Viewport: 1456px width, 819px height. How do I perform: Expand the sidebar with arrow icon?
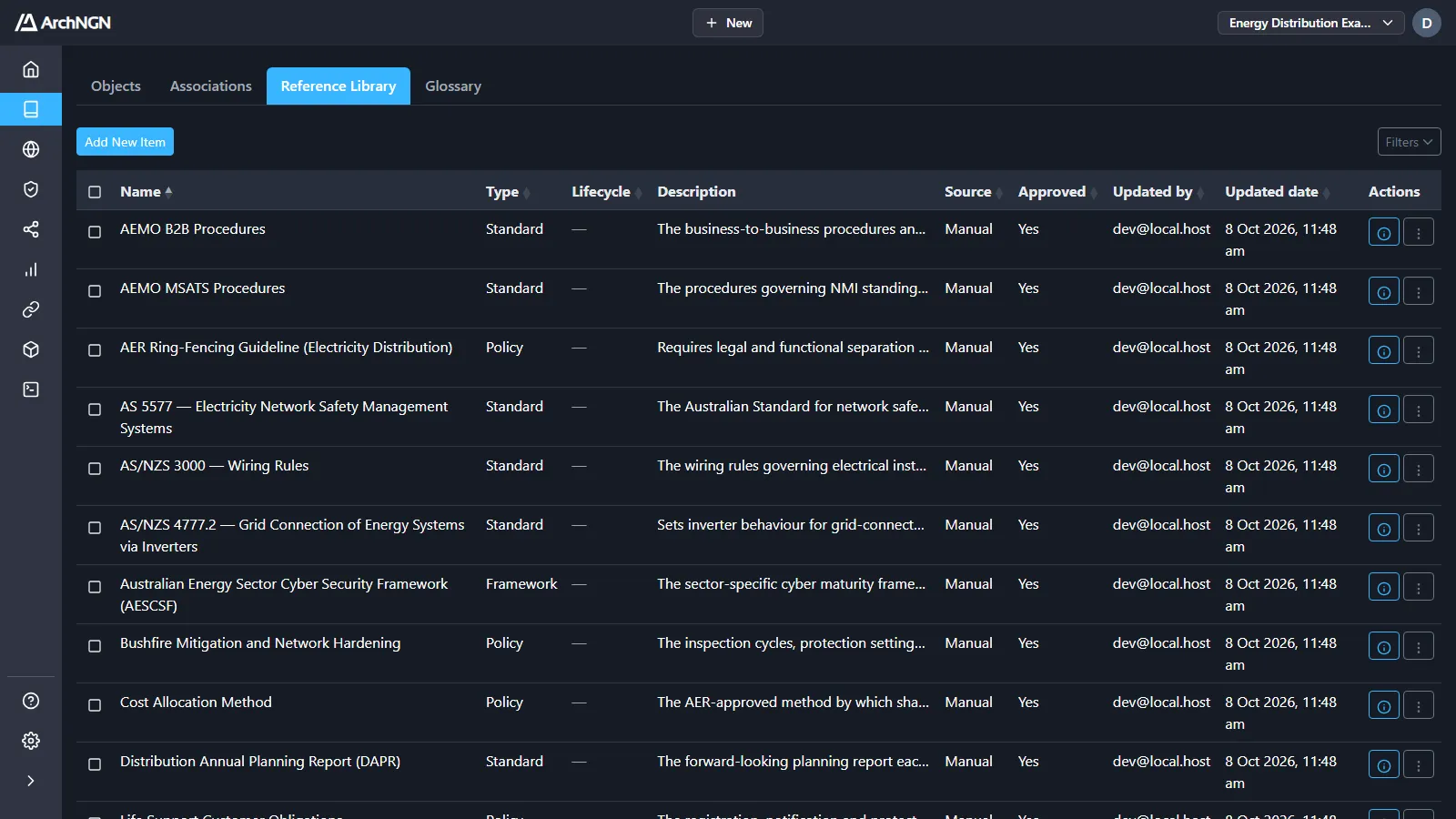(x=31, y=781)
